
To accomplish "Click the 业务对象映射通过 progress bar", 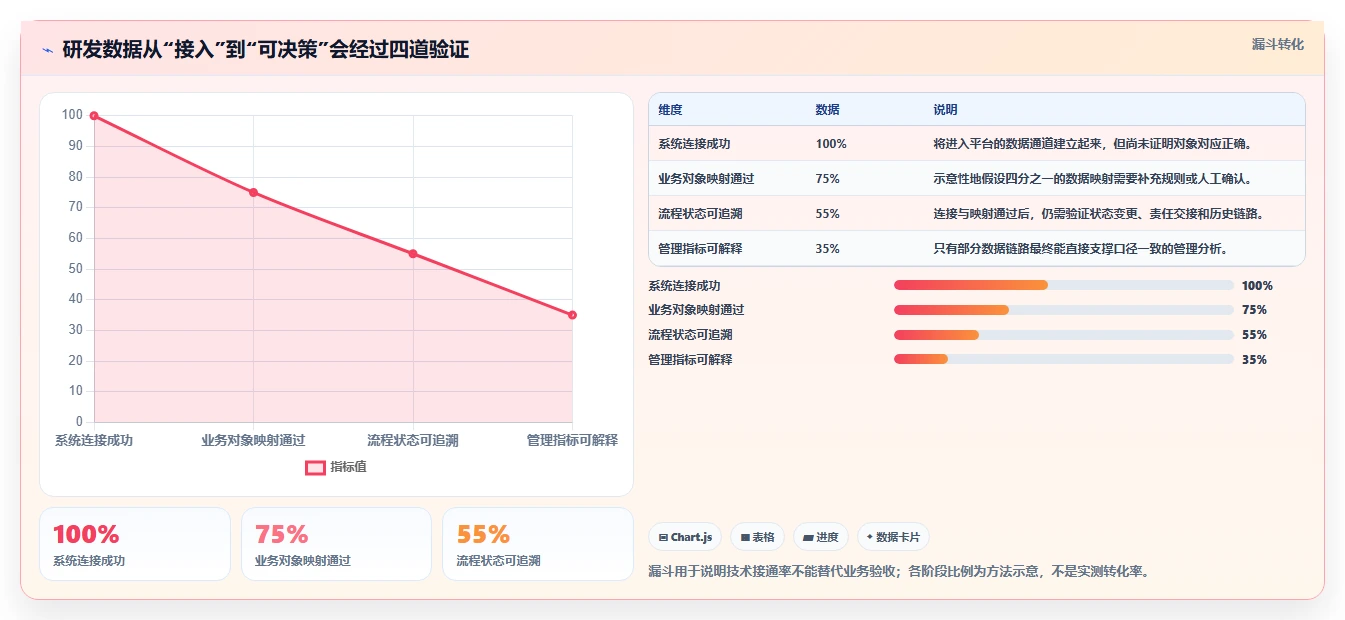I will (x=1064, y=310).
